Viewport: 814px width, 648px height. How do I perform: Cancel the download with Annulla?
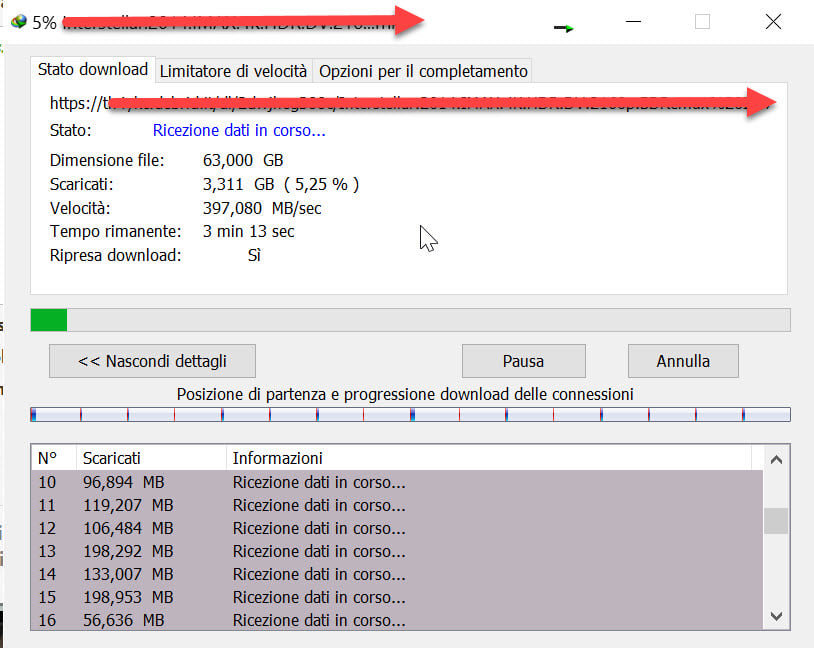pos(683,361)
